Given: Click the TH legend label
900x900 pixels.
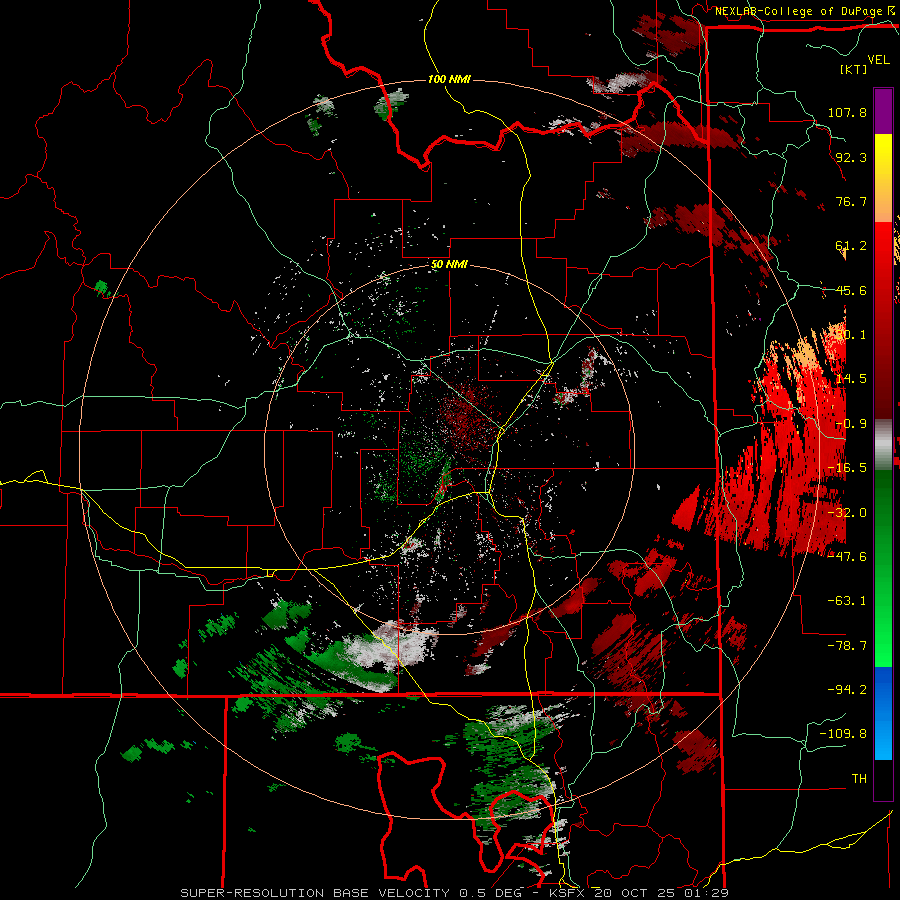Looking at the screenshot, I should coord(859,779).
